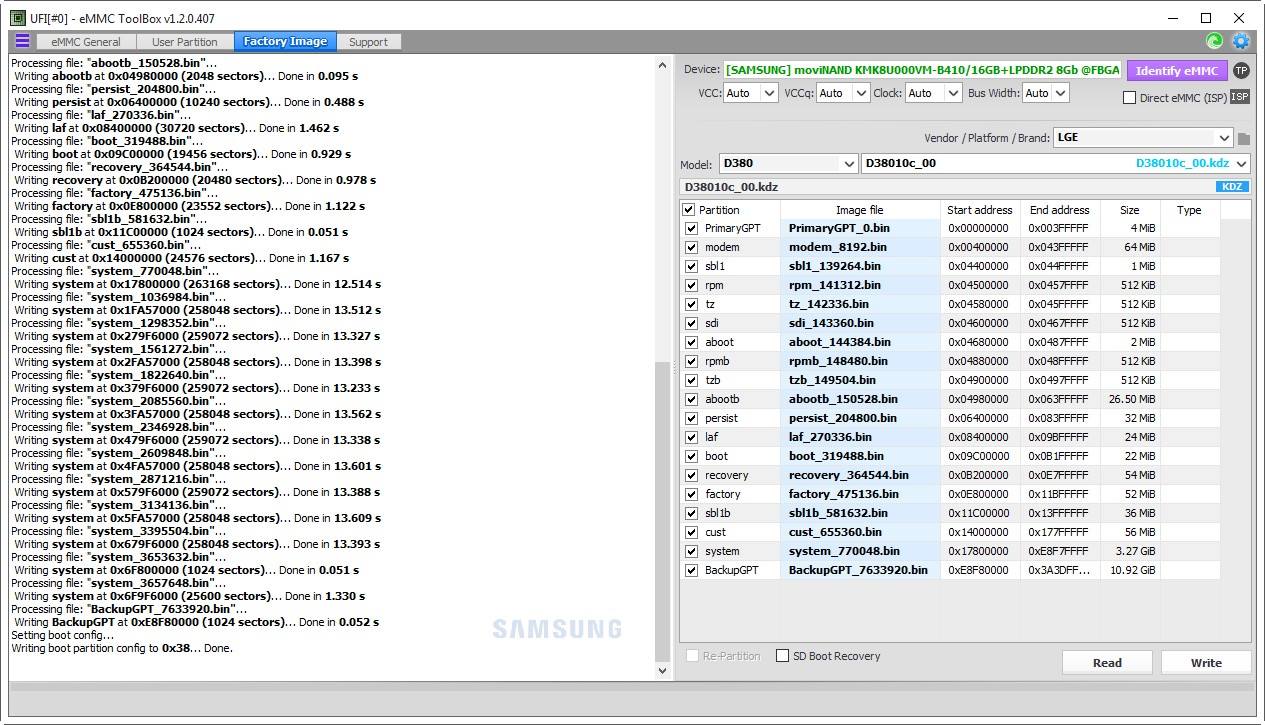
Task: Click the Read button
Action: 1107,662
